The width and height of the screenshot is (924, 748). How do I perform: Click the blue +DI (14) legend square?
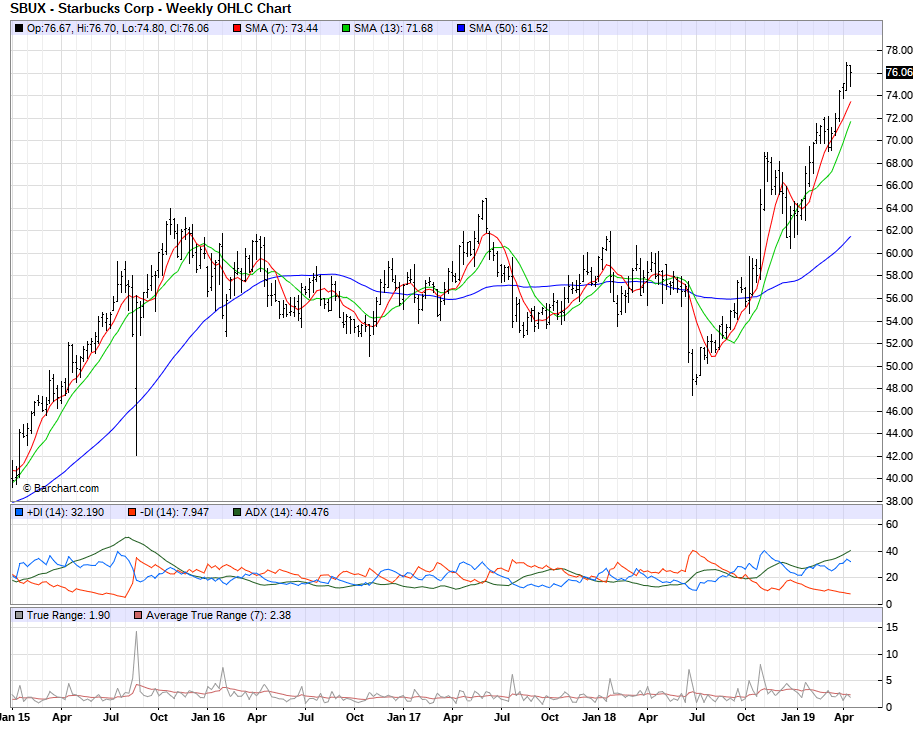click(19, 512)
